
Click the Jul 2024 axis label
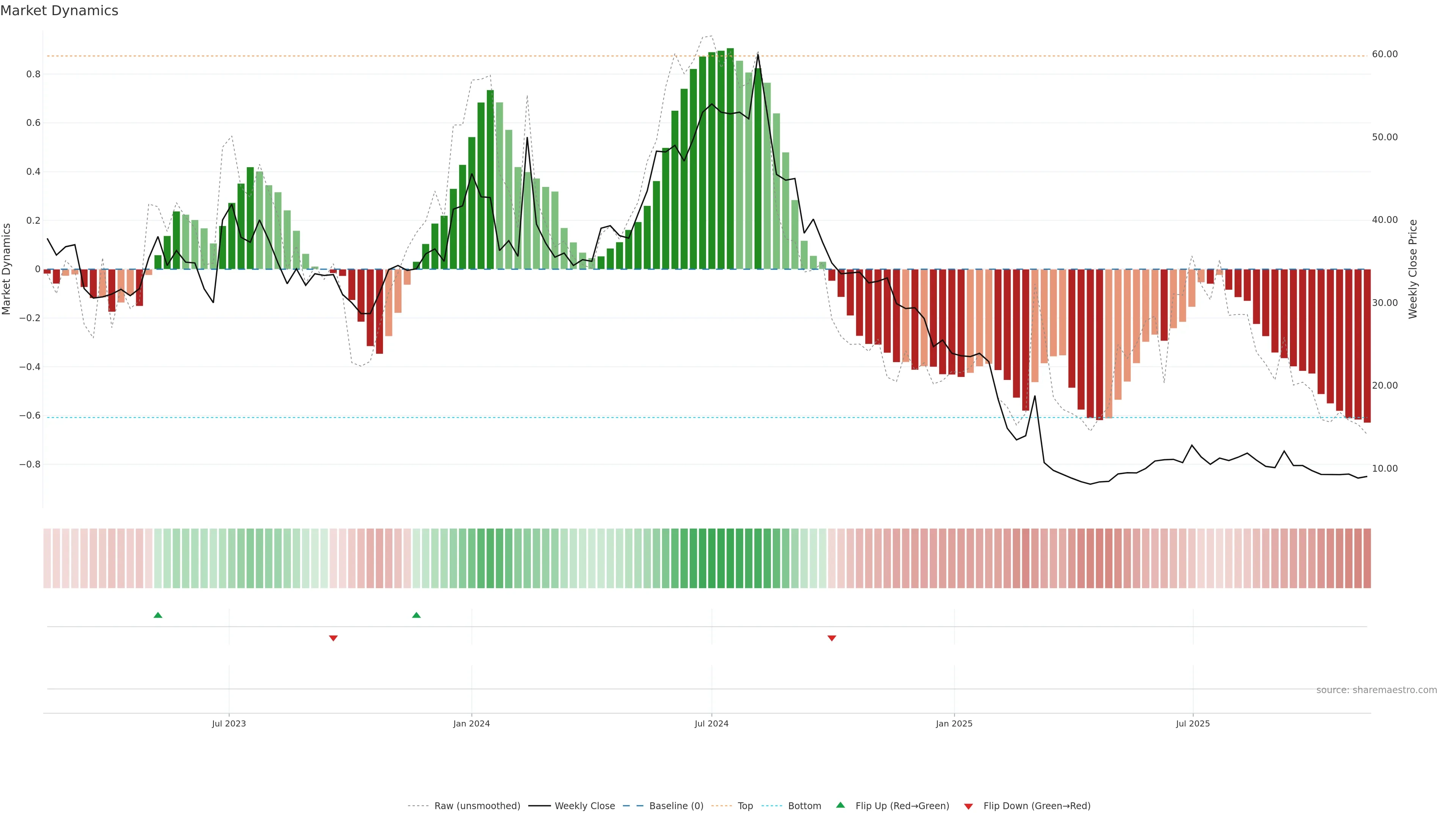click(711, 723)
